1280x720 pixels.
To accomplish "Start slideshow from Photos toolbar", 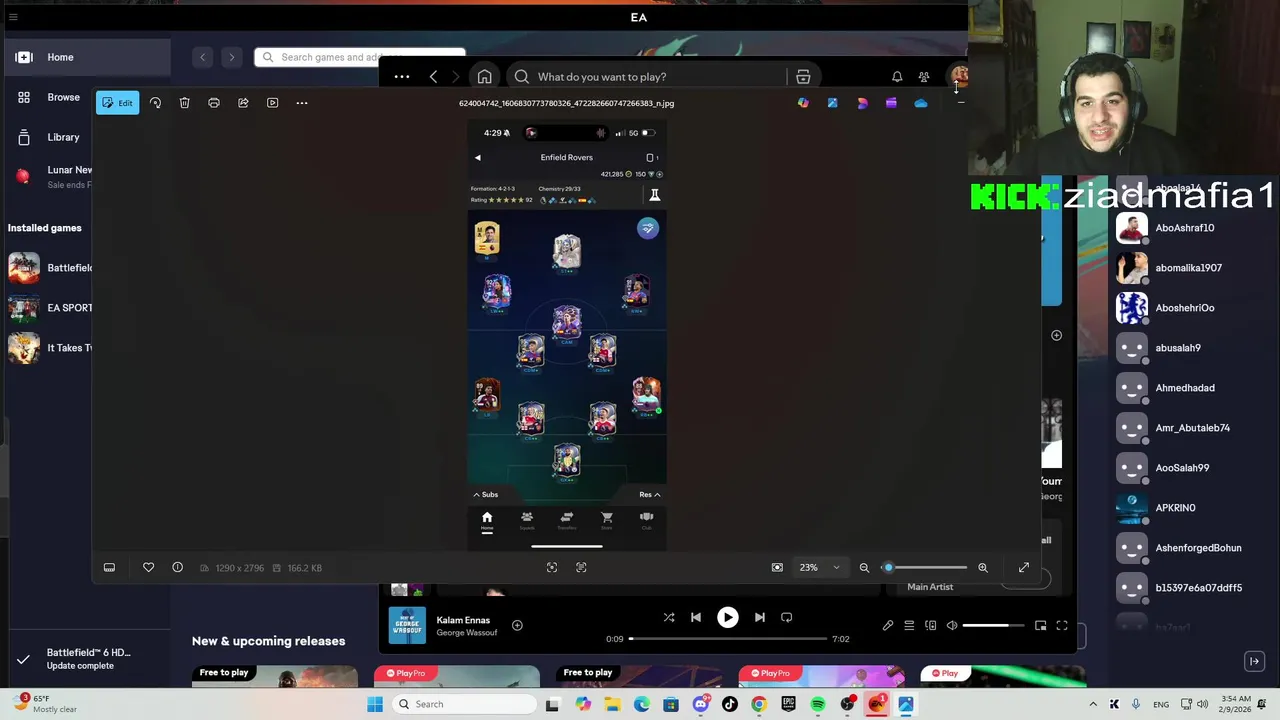I will (x=272, y=103).
